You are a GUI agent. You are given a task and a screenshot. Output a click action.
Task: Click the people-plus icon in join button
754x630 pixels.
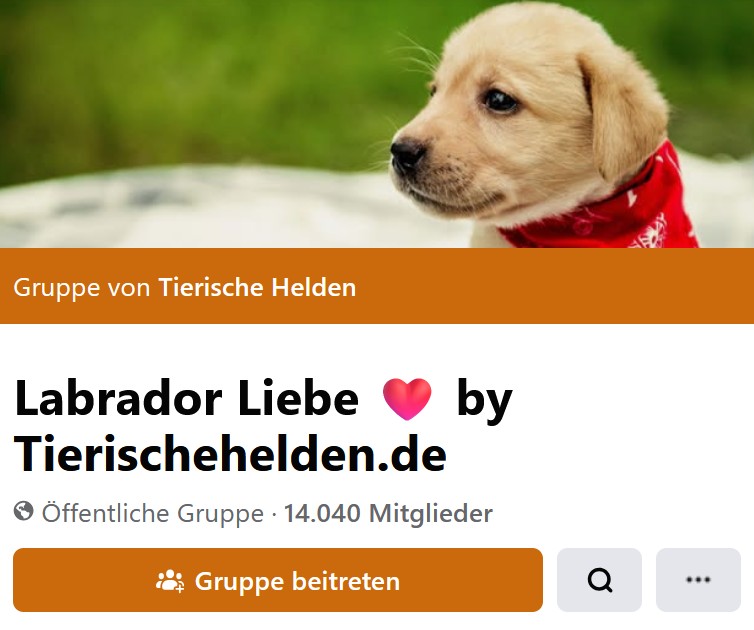pyautogui.click(x=170, y=580)
